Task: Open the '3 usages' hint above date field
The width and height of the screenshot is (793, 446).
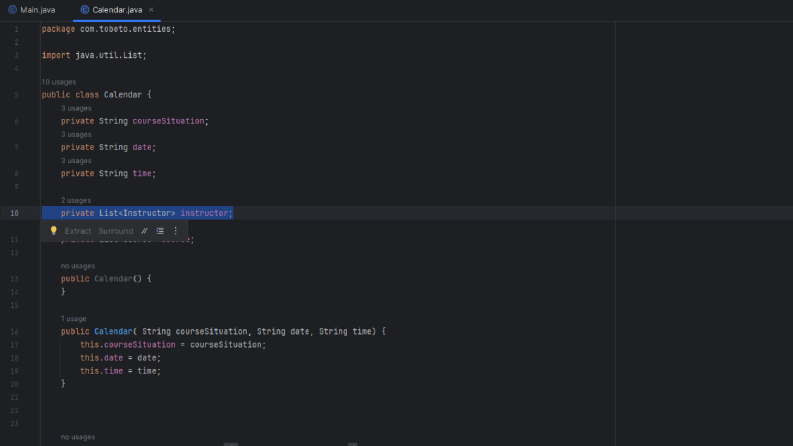Action: [x=76, y=135]
